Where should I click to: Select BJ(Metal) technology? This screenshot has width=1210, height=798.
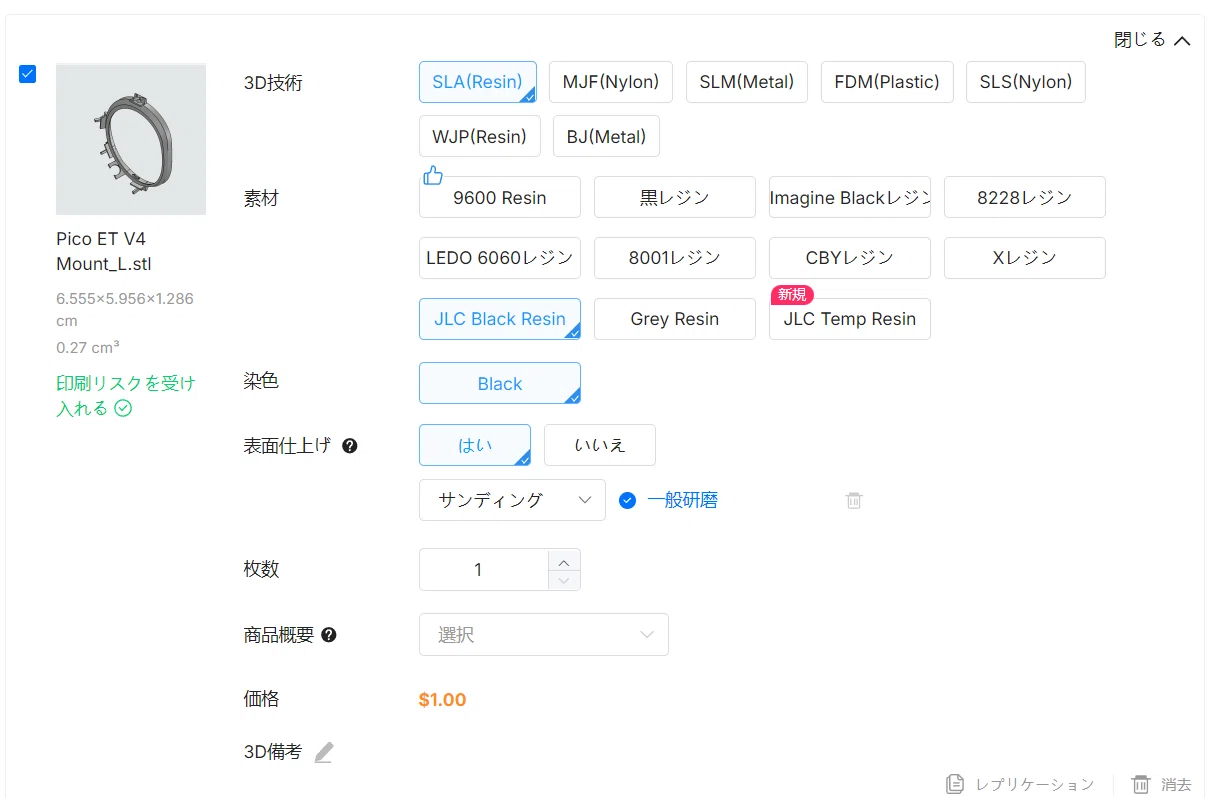(x=606, y=137)
